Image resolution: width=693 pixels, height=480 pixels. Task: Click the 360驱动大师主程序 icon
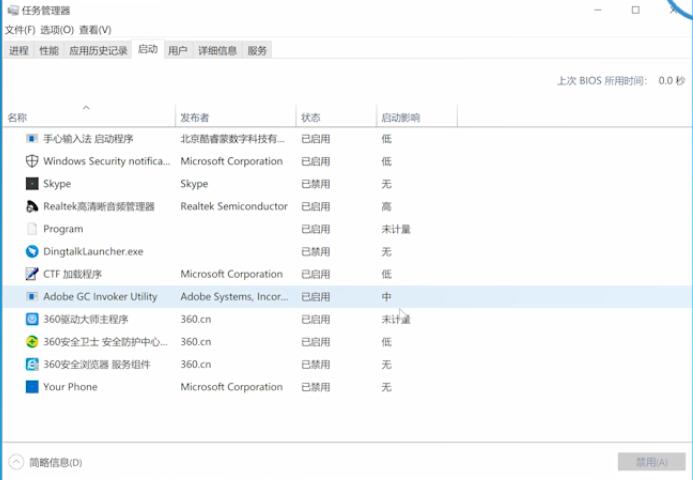coord(32,319)
